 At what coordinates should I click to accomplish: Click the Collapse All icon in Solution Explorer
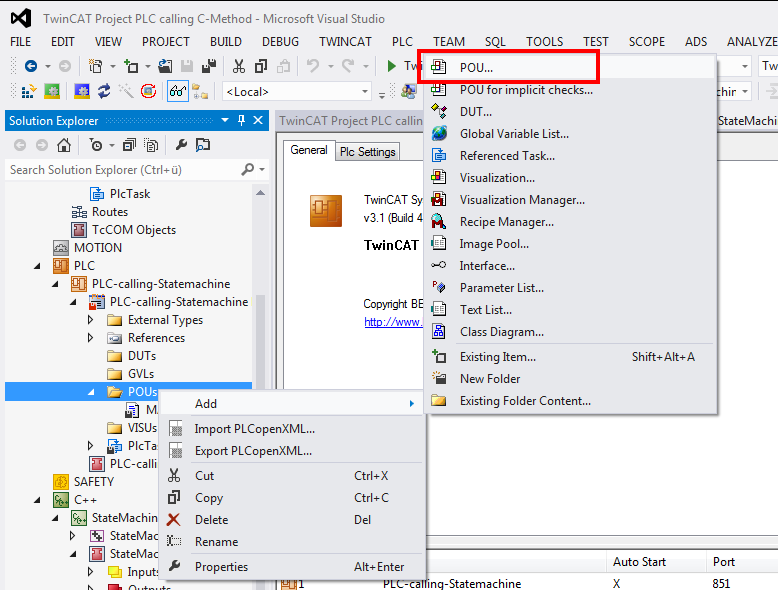(129, 145)
